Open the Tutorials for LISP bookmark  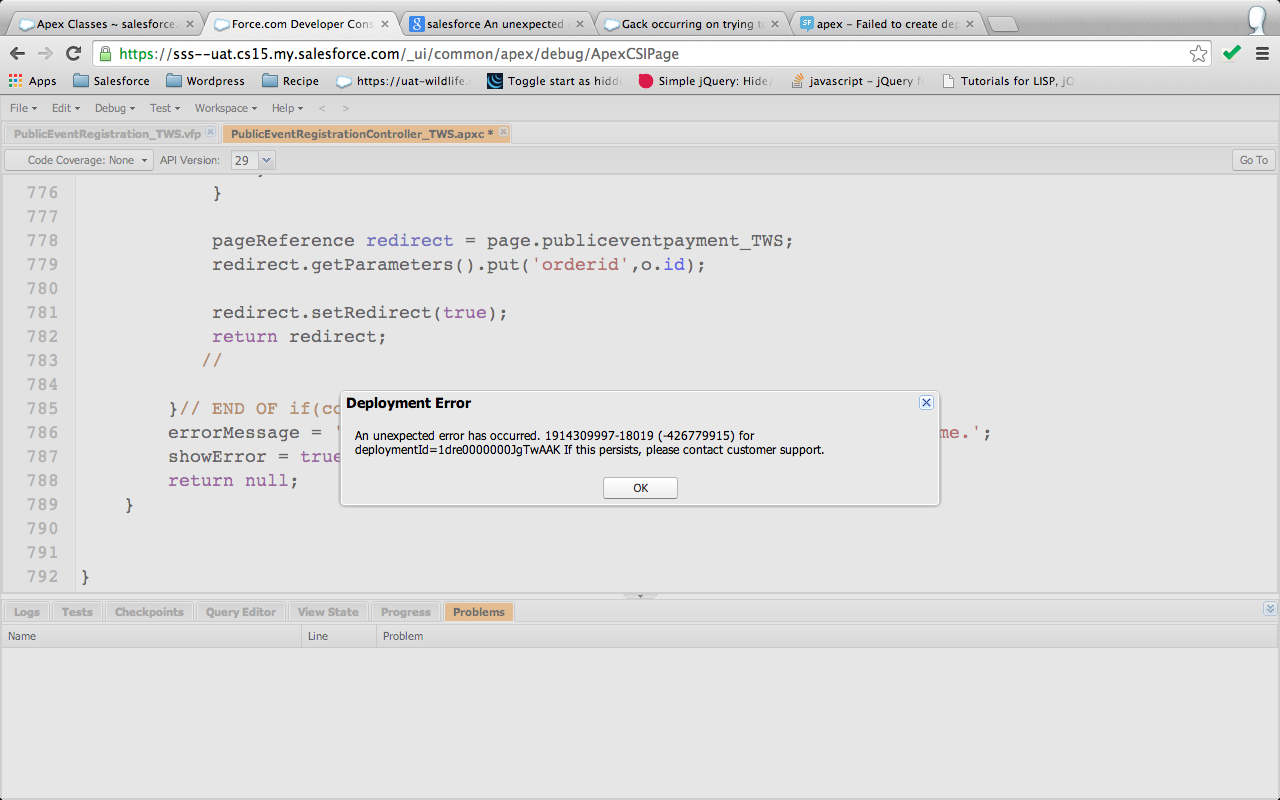point(1008,81)
